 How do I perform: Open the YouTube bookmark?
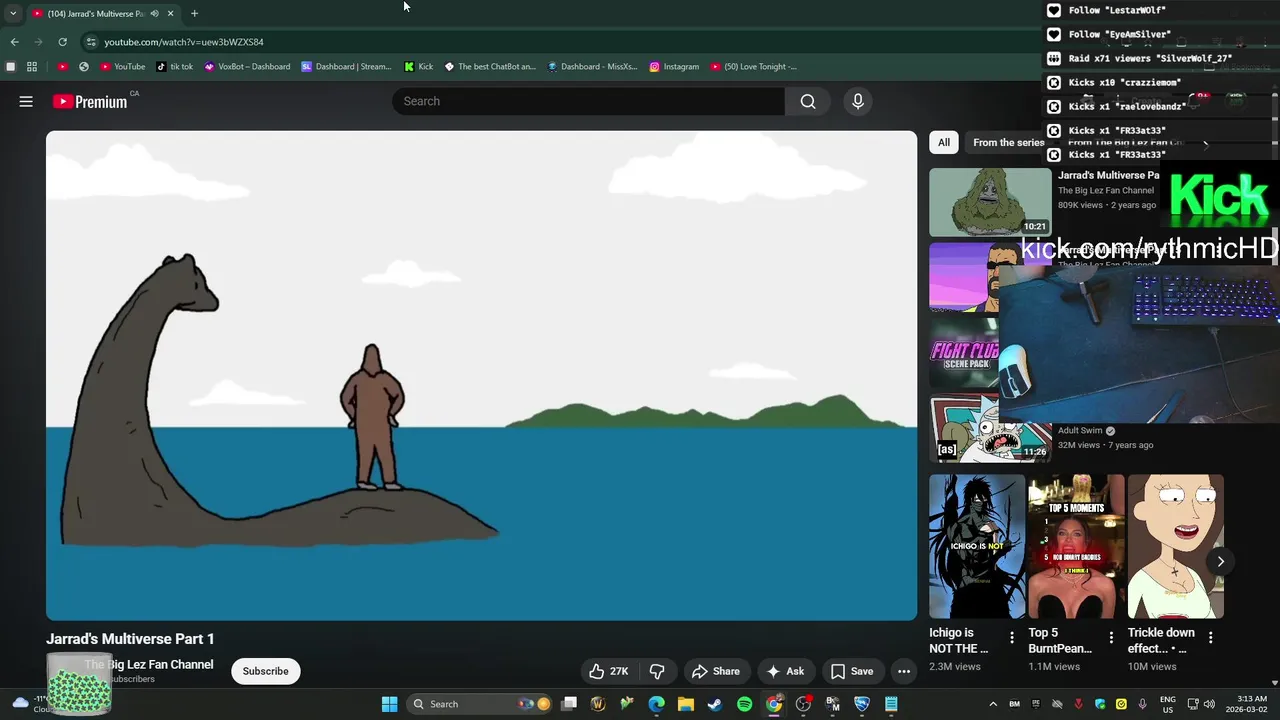pyautogui.click(x=123, y=67)
